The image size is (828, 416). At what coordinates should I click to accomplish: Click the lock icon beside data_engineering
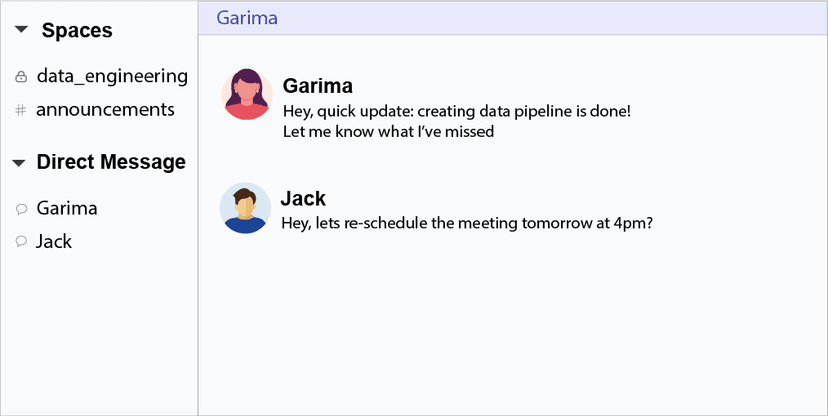click(21, 77)
